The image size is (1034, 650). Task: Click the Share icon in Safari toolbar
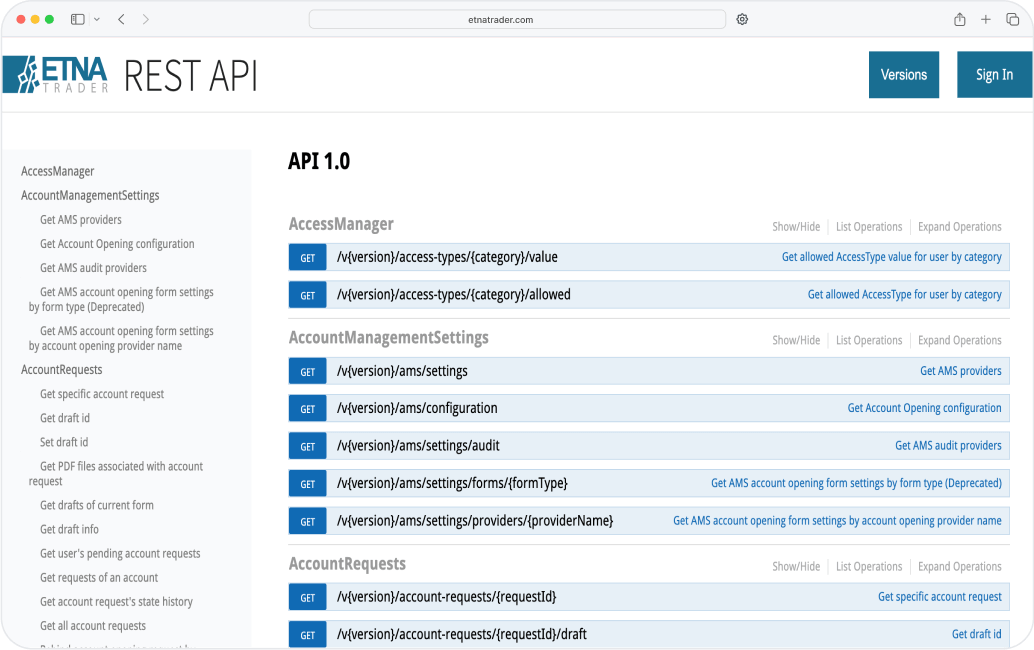tap(959, 19)
